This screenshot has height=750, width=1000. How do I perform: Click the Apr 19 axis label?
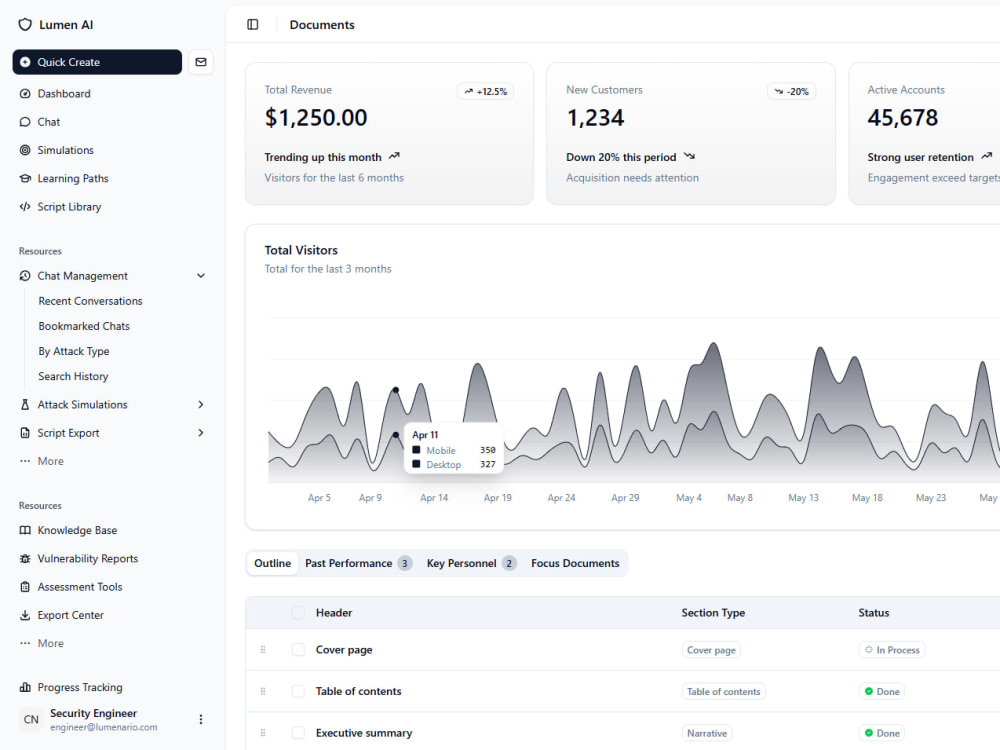(497, 498)
